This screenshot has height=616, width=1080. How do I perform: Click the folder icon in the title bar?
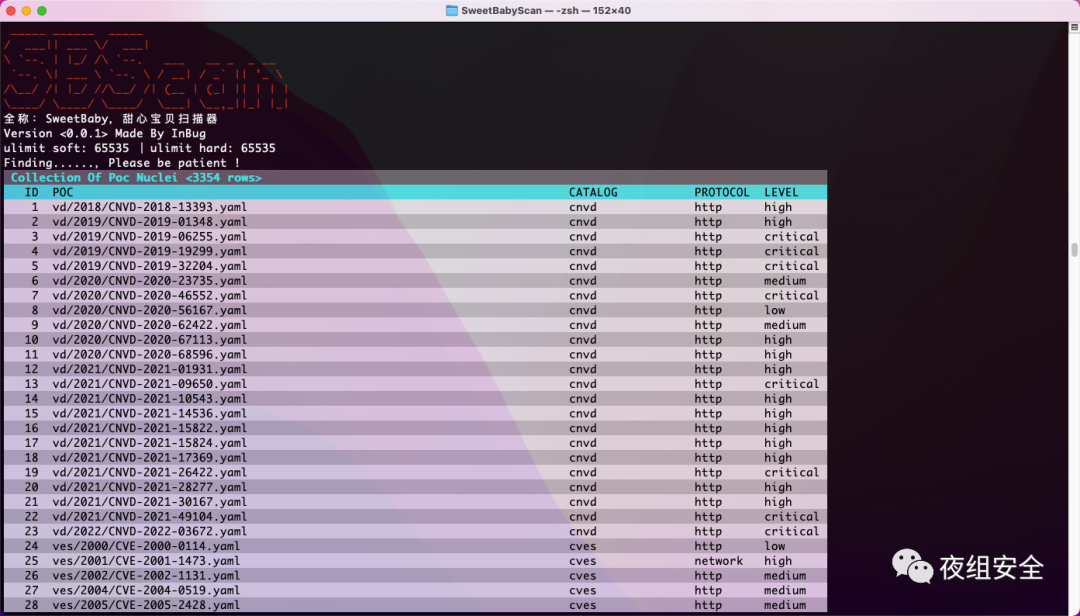(x=452, y=10)
